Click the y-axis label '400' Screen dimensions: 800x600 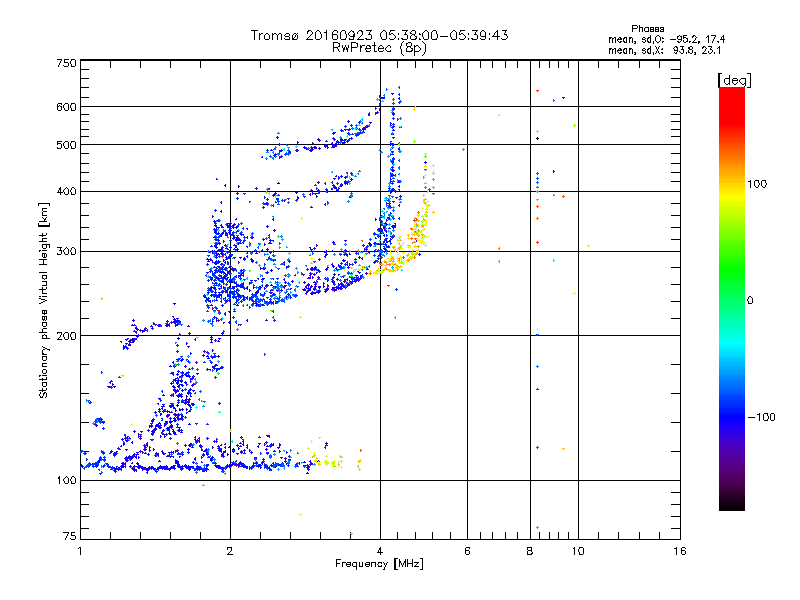point(66,192)
